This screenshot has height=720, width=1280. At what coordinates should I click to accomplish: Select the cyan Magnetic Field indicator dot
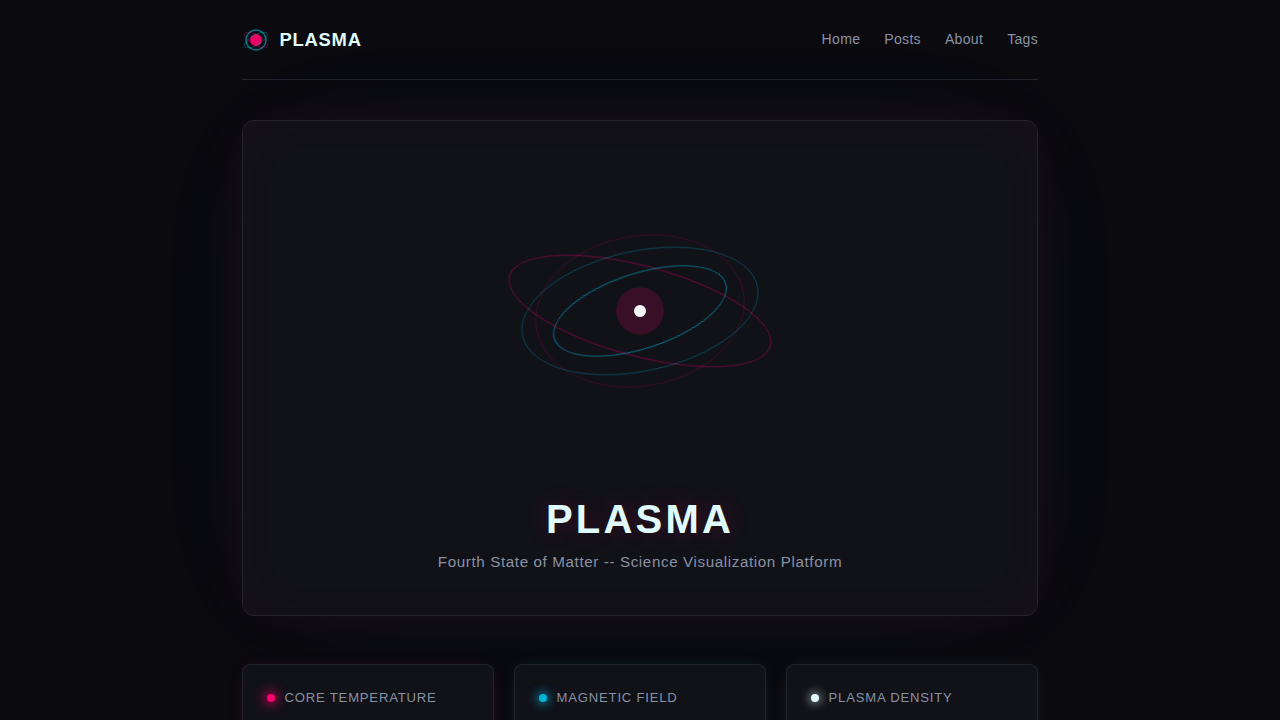[x=542, y=698]
